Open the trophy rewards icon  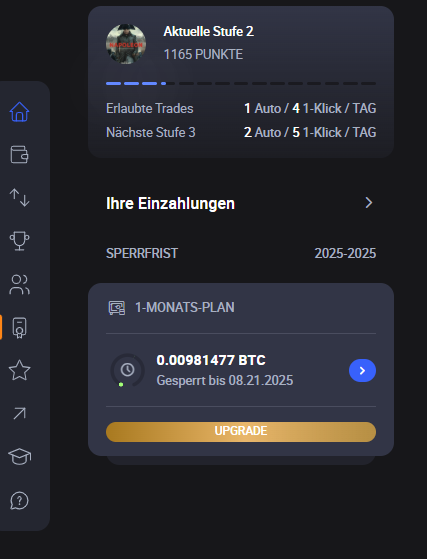tap(19, 241)
